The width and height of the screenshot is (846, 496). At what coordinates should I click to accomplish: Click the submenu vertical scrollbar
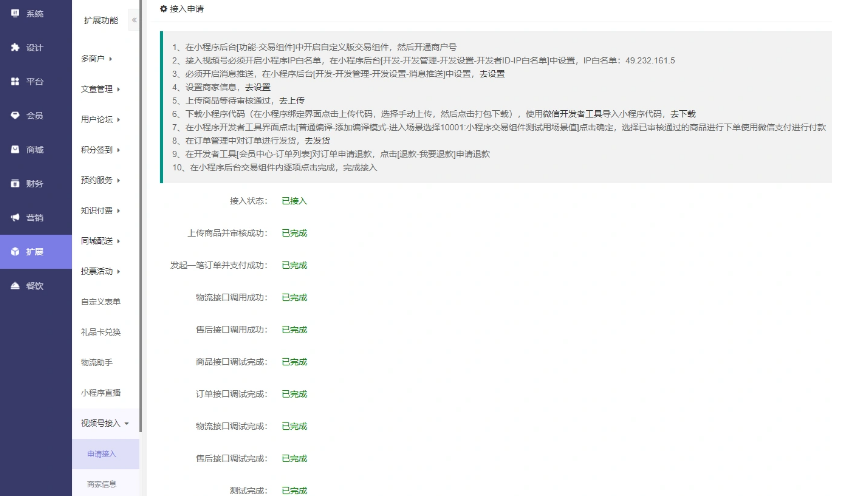pos(141,216)
